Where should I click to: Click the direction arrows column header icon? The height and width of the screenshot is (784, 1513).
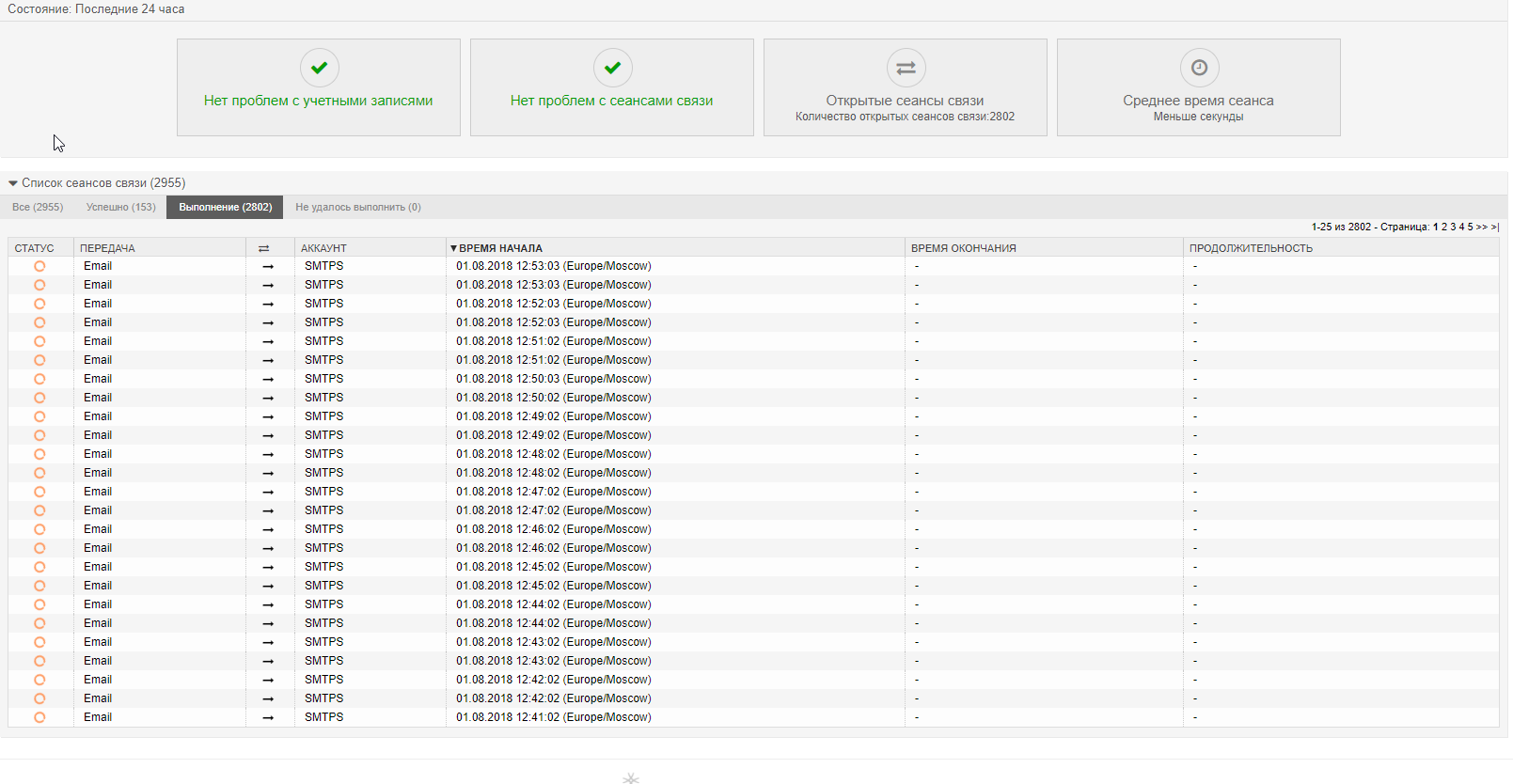264,248
